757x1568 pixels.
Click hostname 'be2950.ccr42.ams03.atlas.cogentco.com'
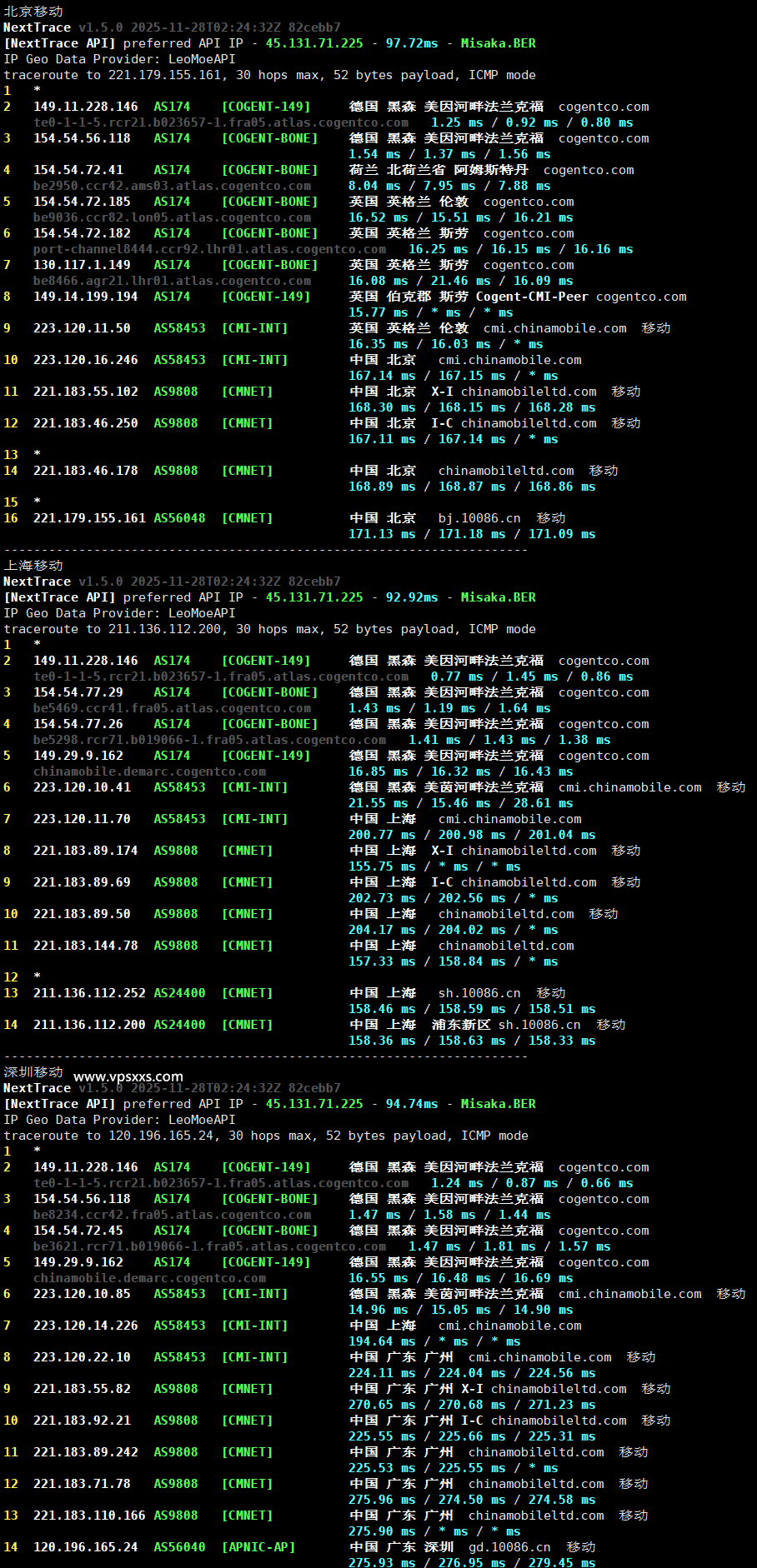pos(172,186)
